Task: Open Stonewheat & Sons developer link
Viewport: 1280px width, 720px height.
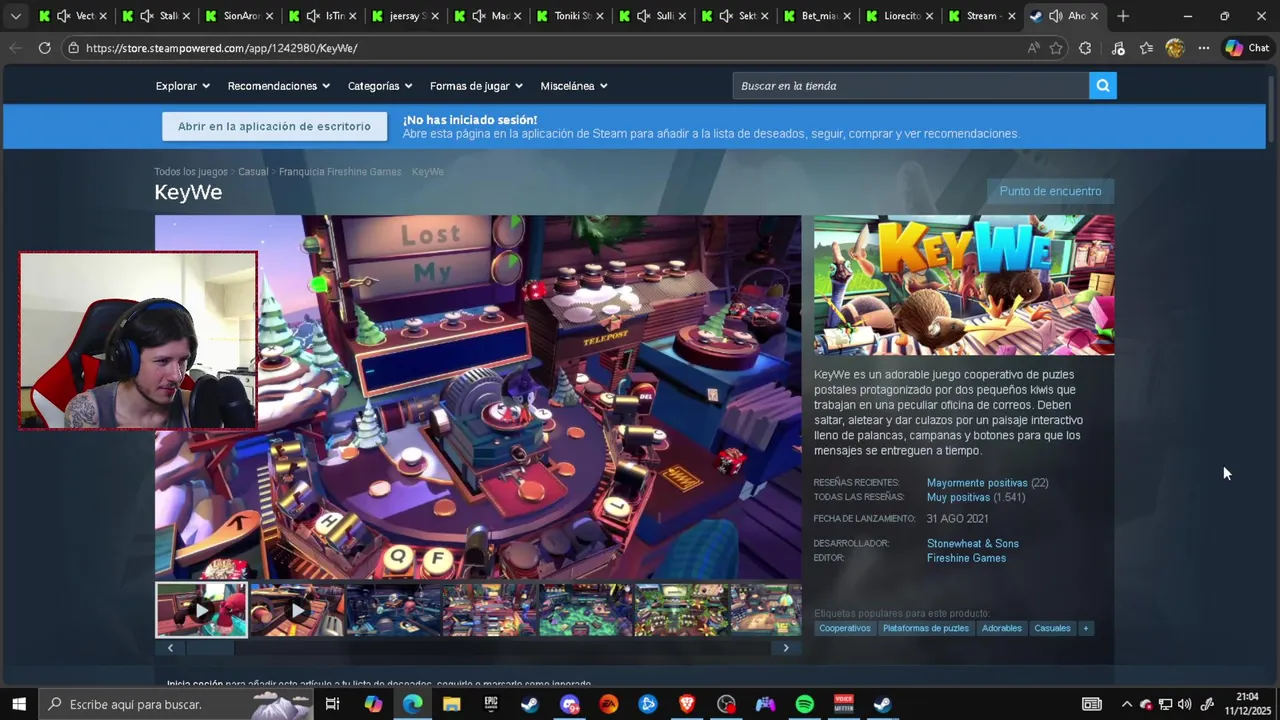Action: tap(972, 544)
